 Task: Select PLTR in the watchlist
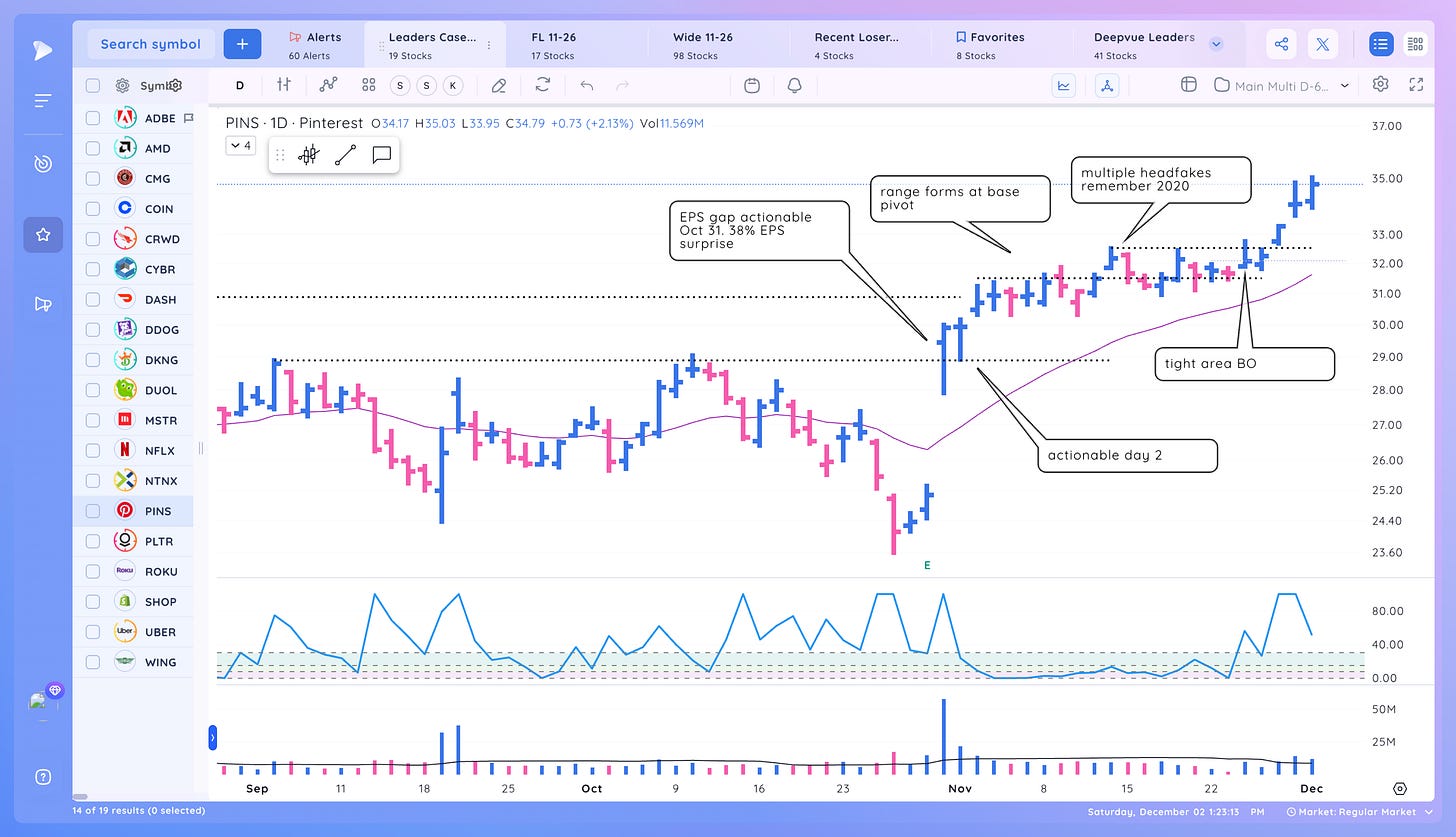point(133,541)
